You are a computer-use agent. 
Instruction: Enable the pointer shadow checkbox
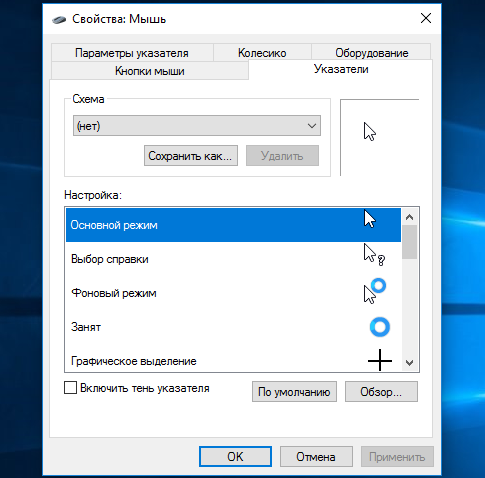point(70,388)
